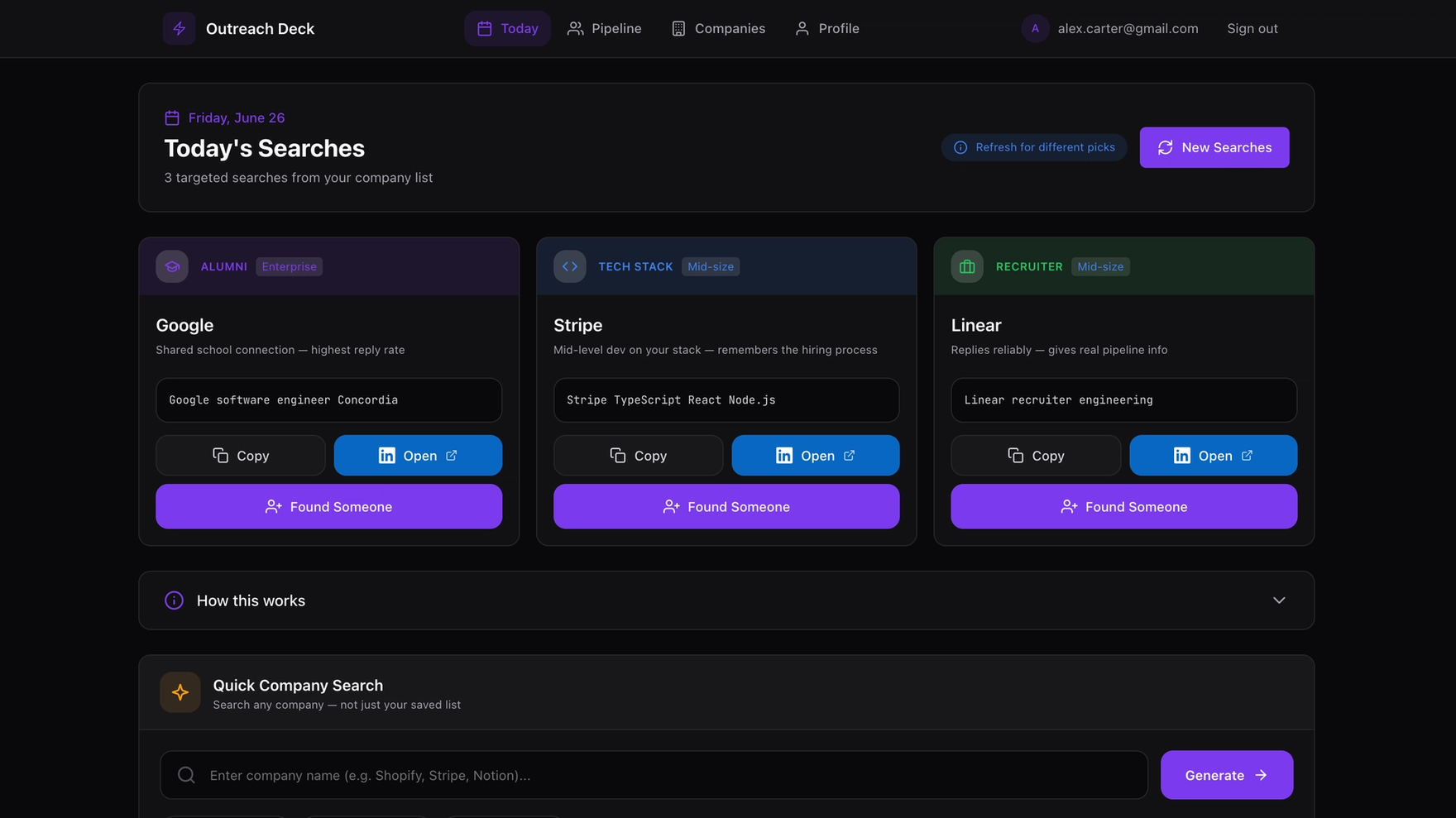Sign out of the account
The width and height of the screenshot is (1456, 818).
click(x=1252, y=28)
